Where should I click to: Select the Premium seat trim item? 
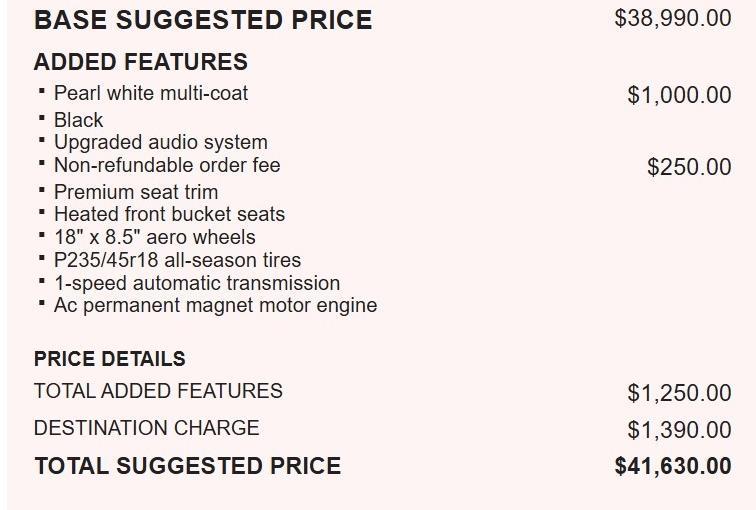coord(136,192)
